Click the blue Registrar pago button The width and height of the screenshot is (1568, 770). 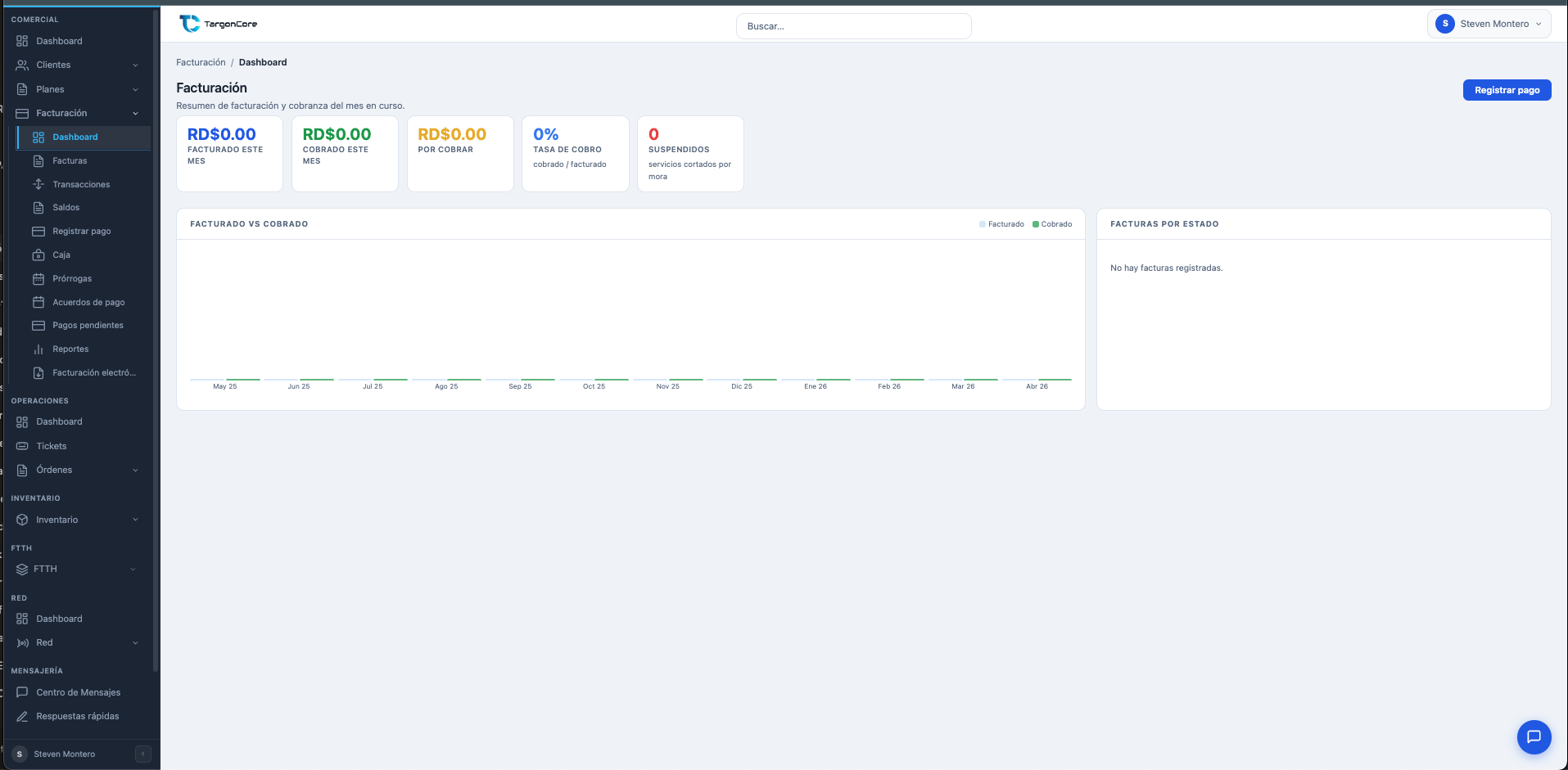pyautogui.click(x=1507, y=90)
